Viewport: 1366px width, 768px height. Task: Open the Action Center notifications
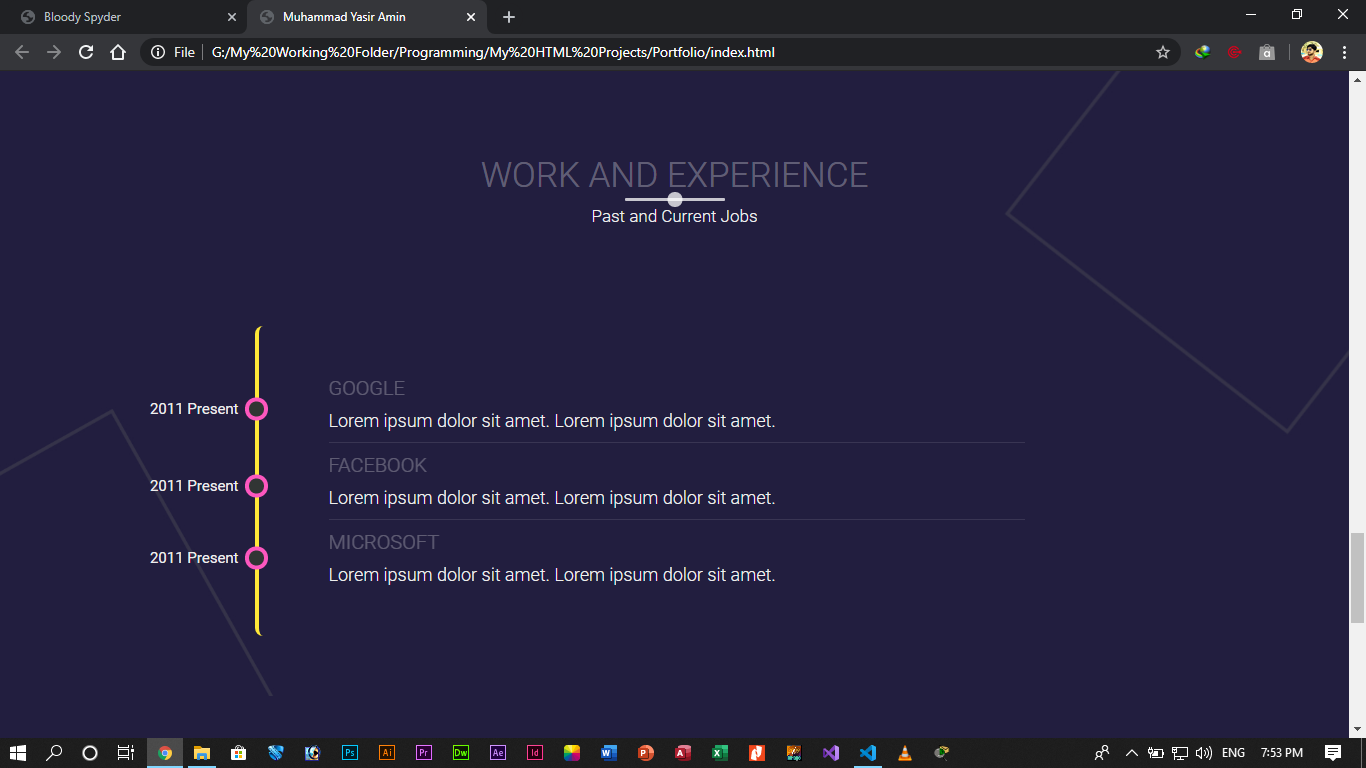[x=1333, y=753]
